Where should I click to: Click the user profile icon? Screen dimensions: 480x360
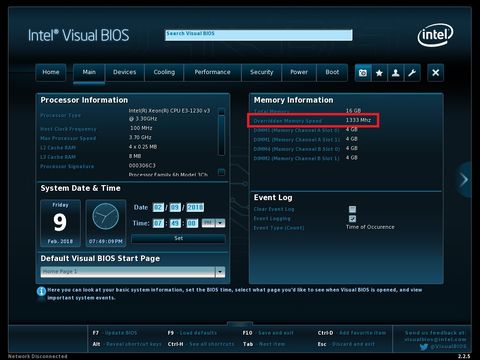pyautogui.click(x=396, y=73)
